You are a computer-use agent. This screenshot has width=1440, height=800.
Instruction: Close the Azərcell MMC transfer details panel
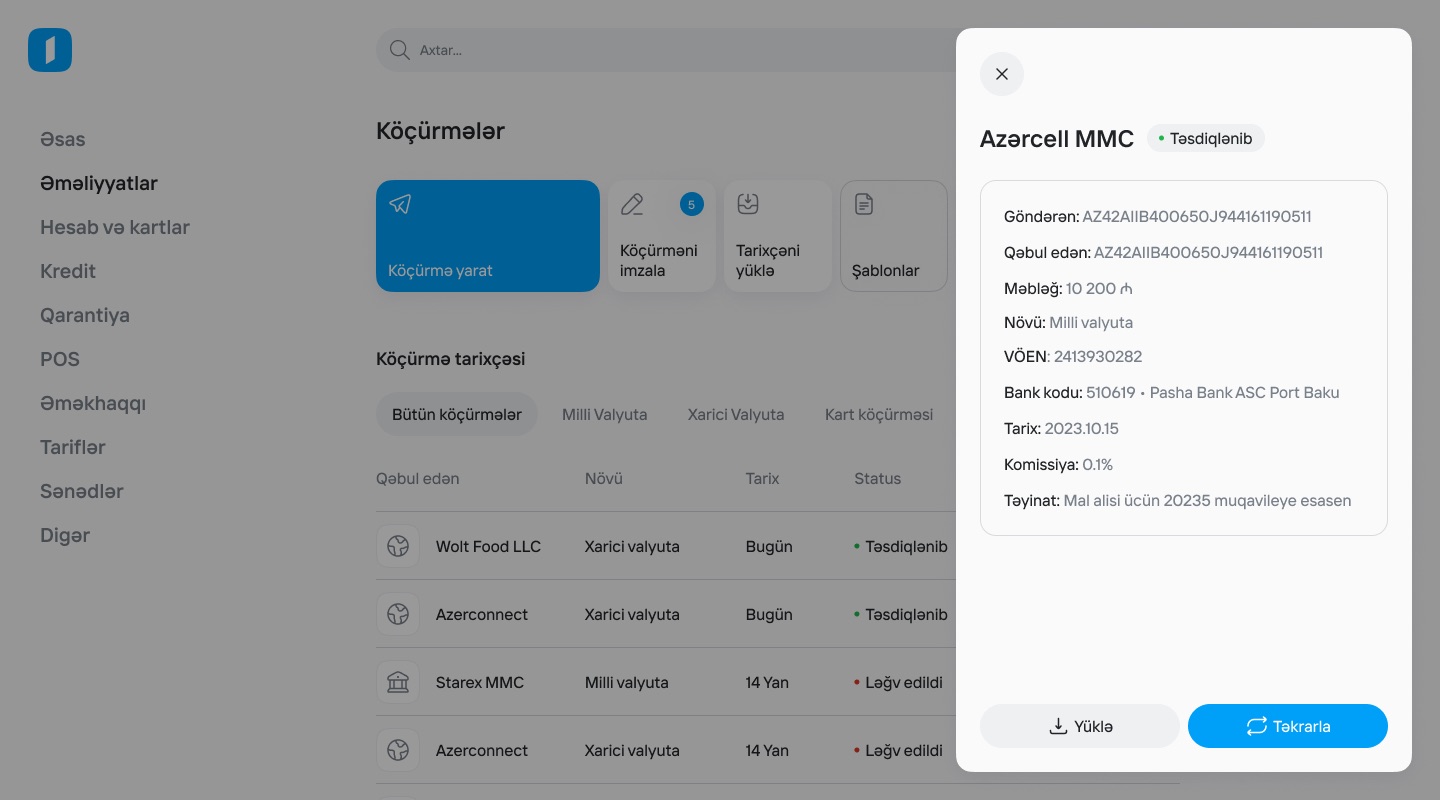click(1002, 74)
